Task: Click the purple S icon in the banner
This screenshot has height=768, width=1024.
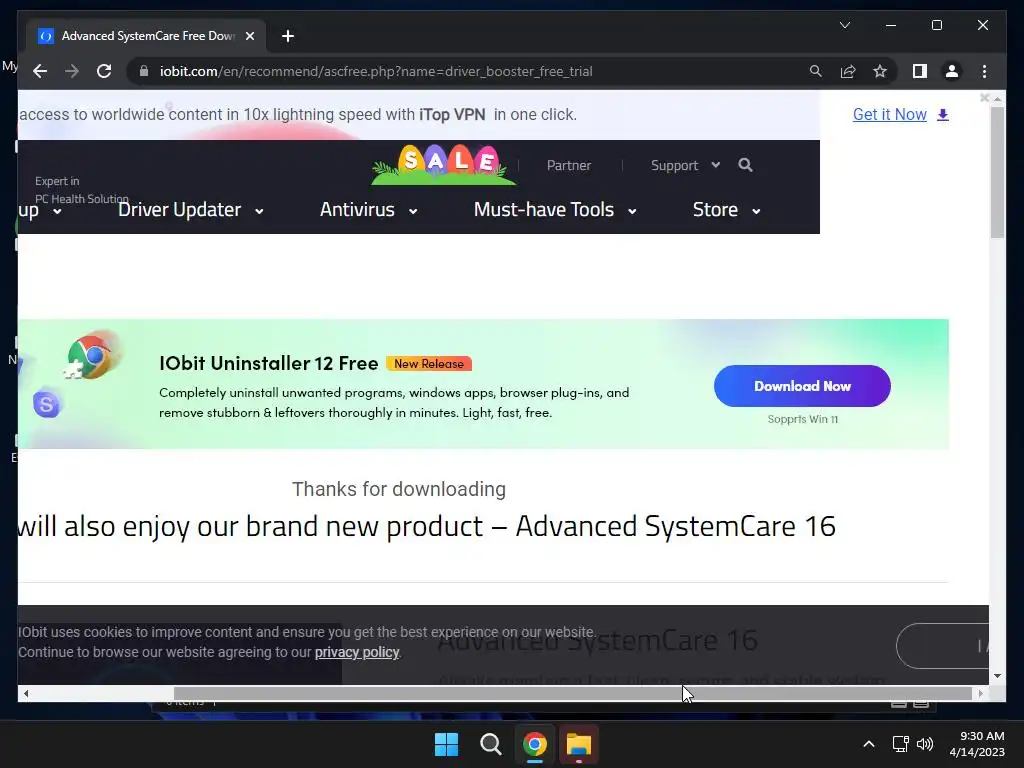Action: point(46,404)
